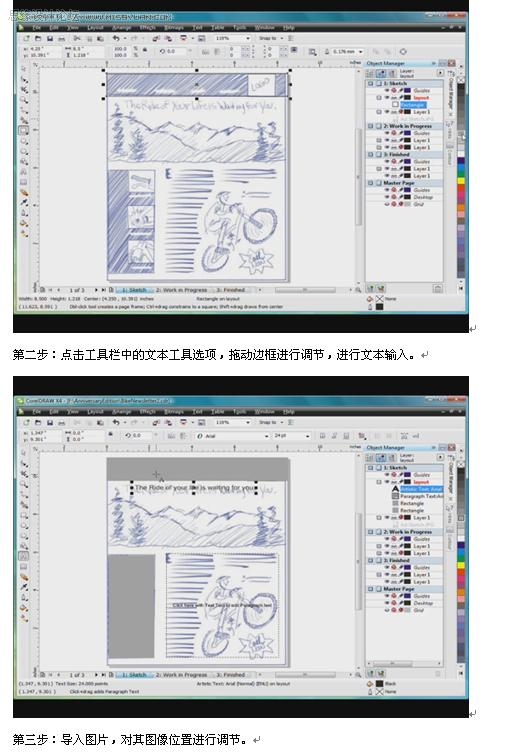Select Ellipse tool in first screenshot's toolbox
This screenshot has height=755, width=509.
pyautogui.click(x=24, y=141)
